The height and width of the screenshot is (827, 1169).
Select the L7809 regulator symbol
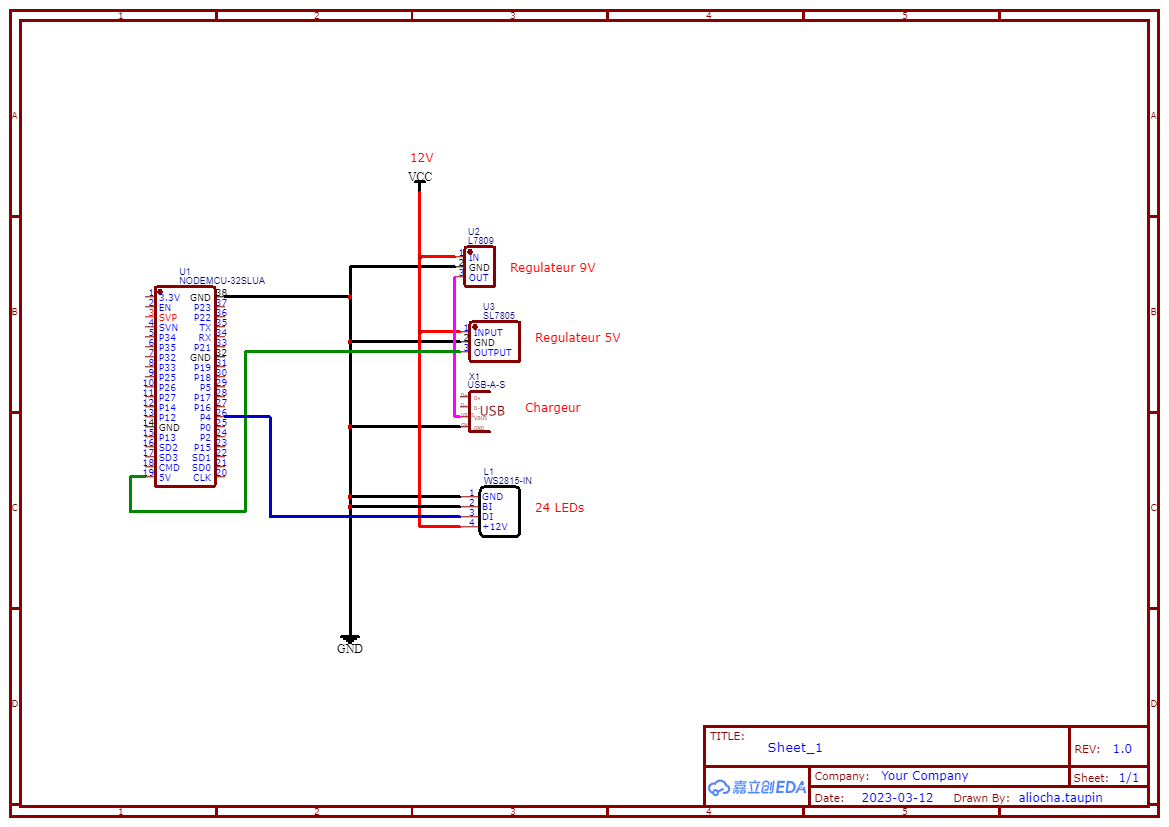(x=479, y=266)
